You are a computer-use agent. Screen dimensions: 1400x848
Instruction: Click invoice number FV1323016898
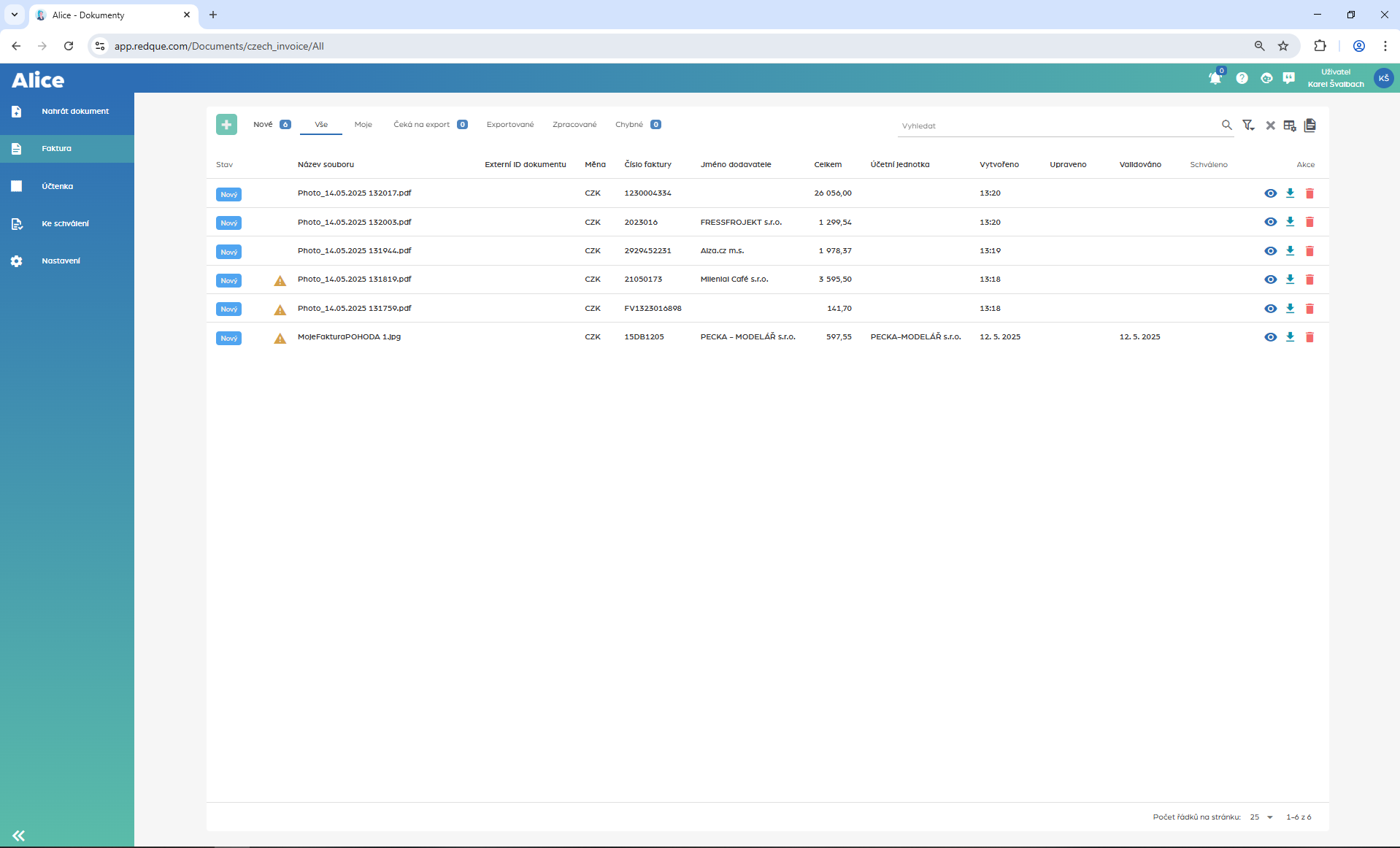pos(653,309)
